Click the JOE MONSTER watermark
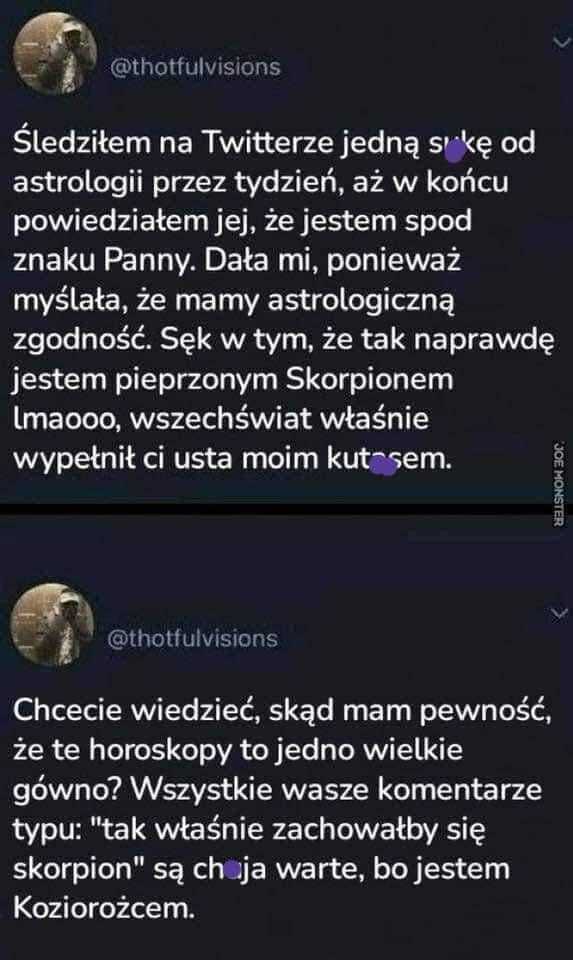 click(x=558, y=484)
